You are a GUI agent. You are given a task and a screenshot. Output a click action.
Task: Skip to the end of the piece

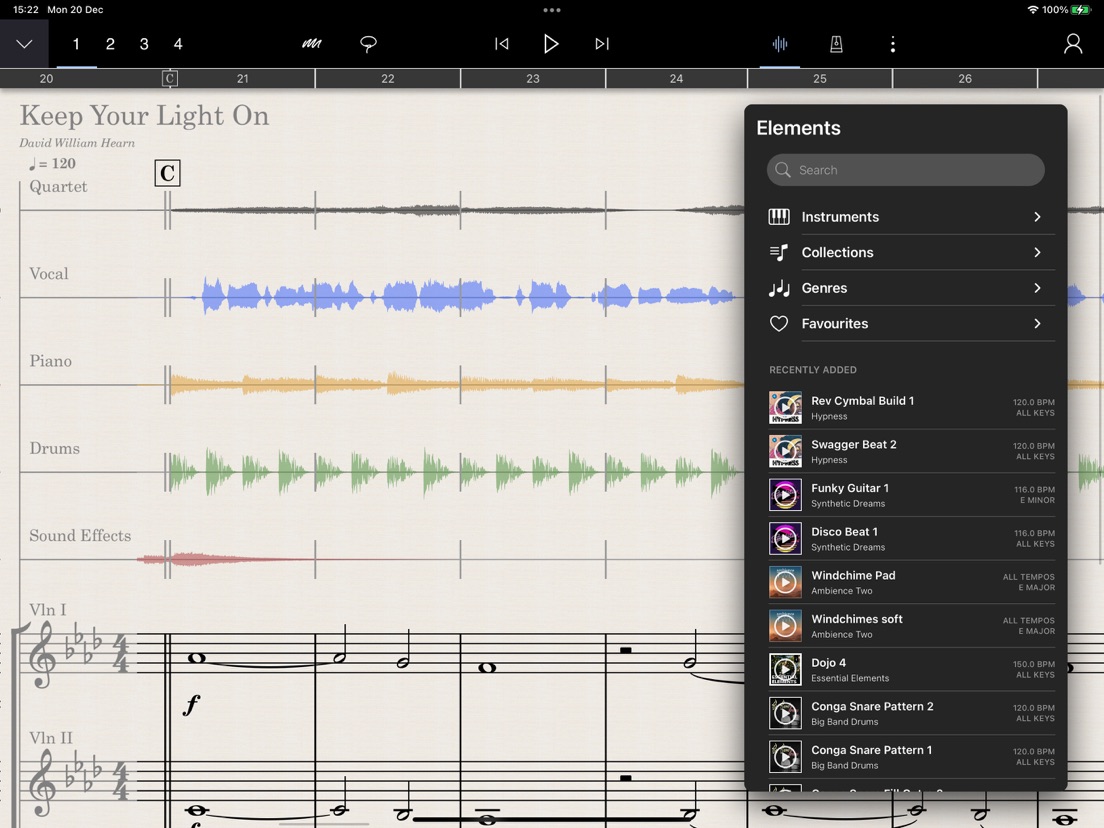pyautogui.click(x=601, y=44)
